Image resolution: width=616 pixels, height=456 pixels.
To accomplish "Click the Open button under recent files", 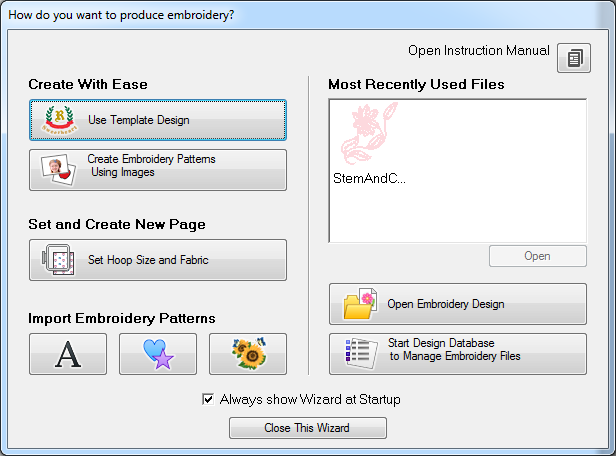I will click(538, 256).
